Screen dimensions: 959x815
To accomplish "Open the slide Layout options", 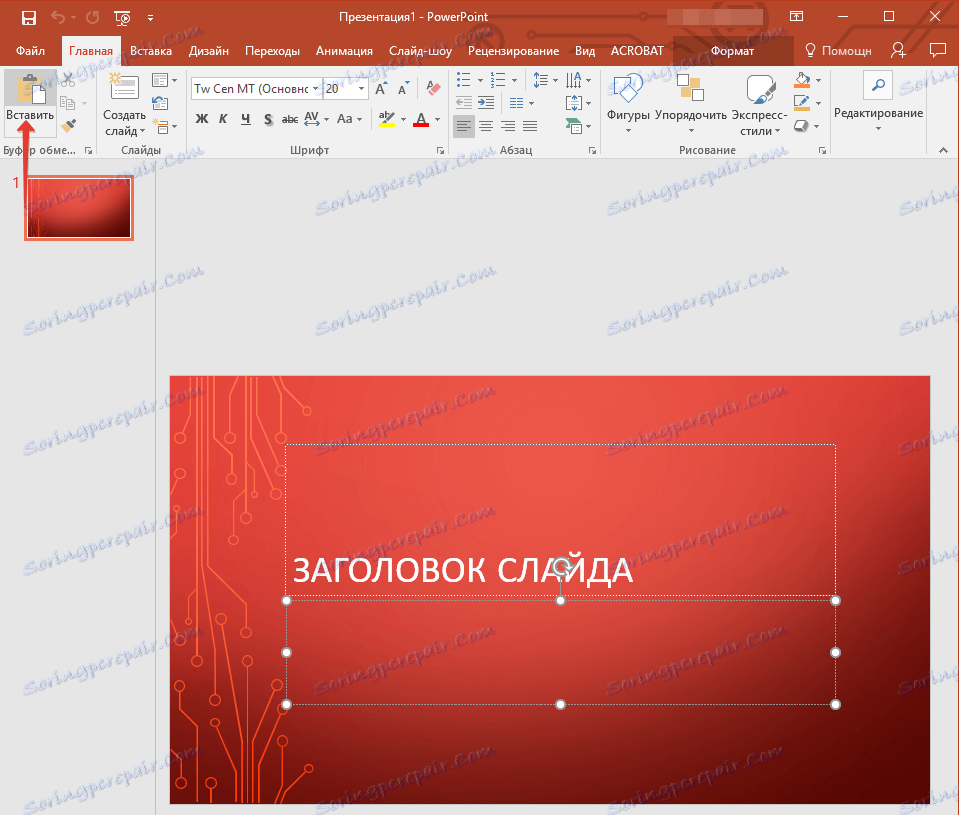I will click(164, 80).
